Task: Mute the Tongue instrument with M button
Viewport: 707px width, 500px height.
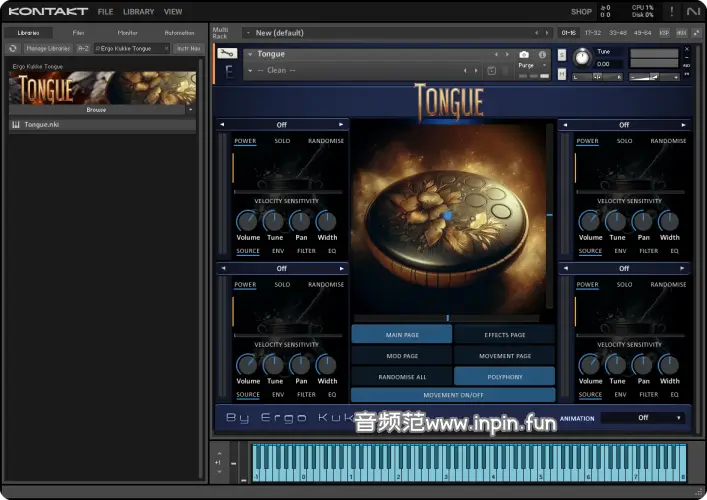Action: tap(562, 74)
